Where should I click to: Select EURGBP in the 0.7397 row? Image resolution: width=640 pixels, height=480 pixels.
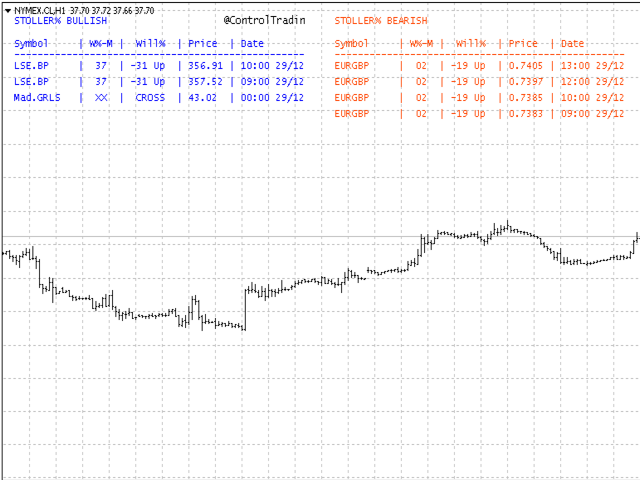tap(351, 82)
